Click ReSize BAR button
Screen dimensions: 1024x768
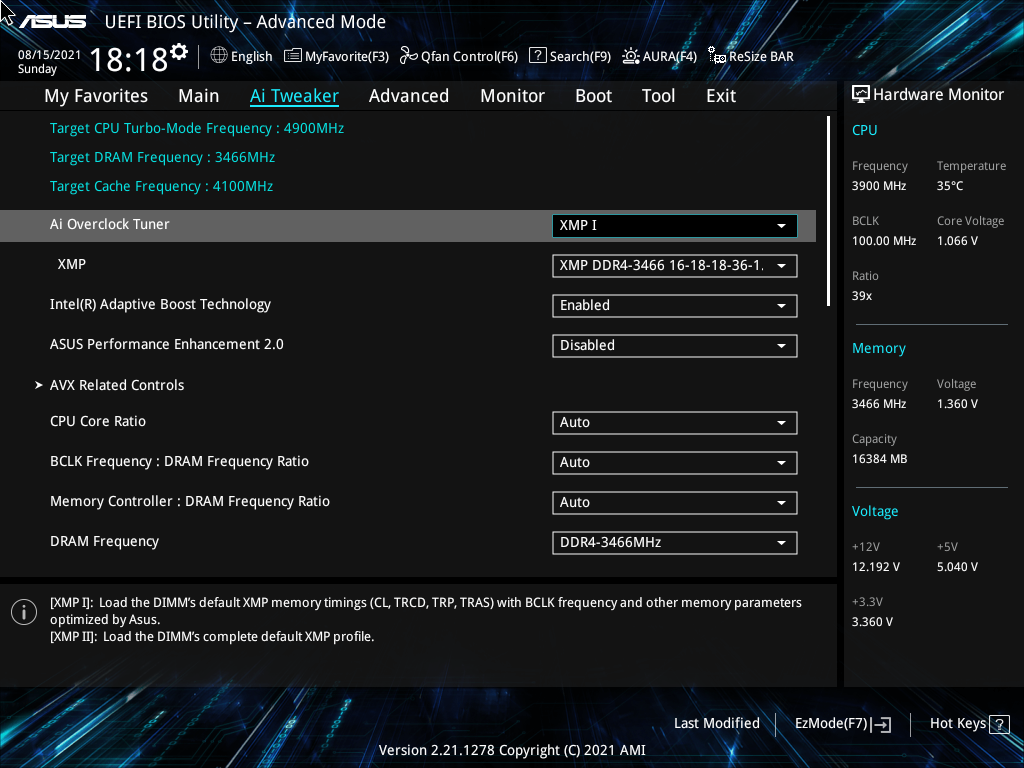[x=751, y=56]
